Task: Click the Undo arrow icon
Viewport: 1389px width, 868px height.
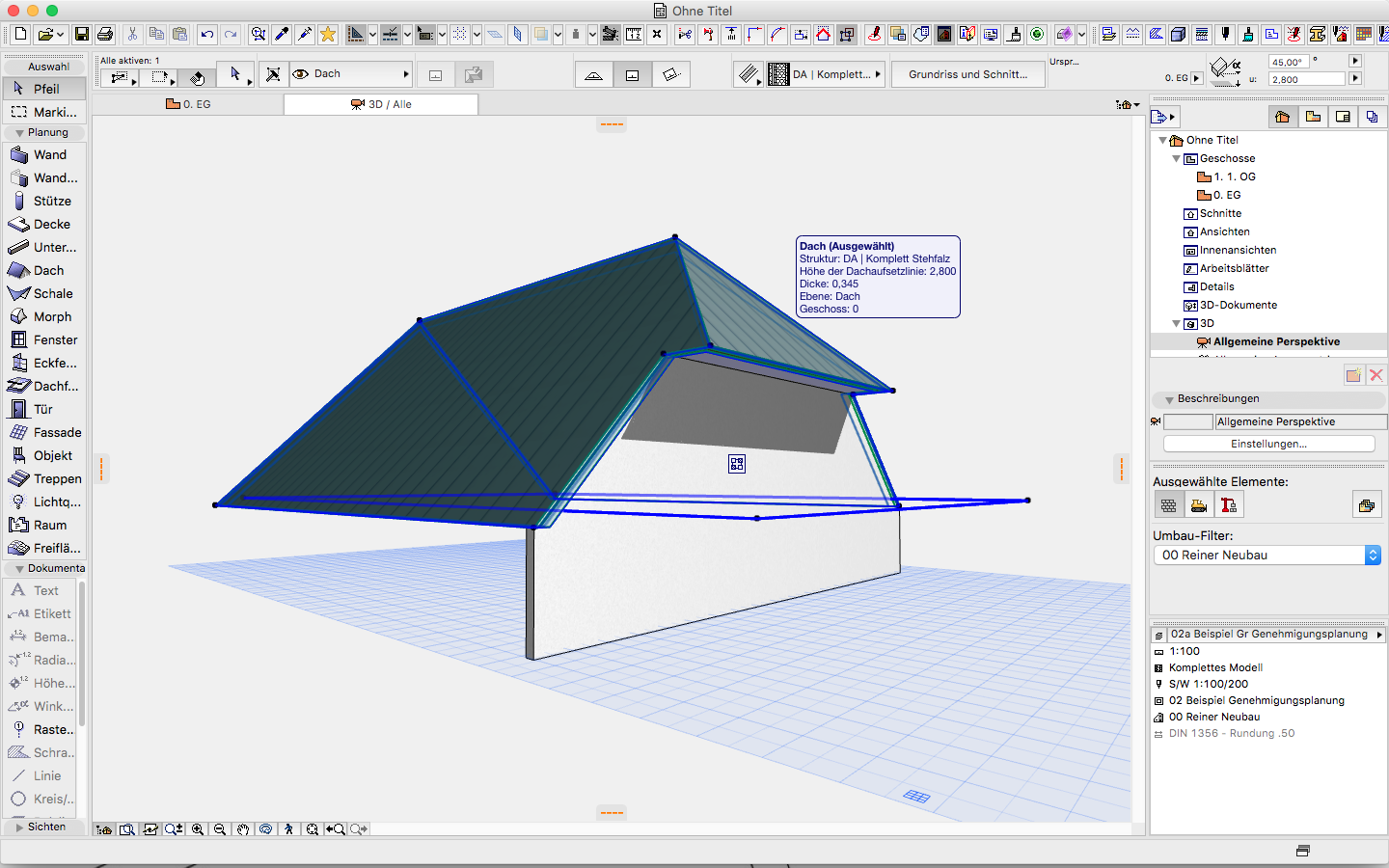Action: 207,35
